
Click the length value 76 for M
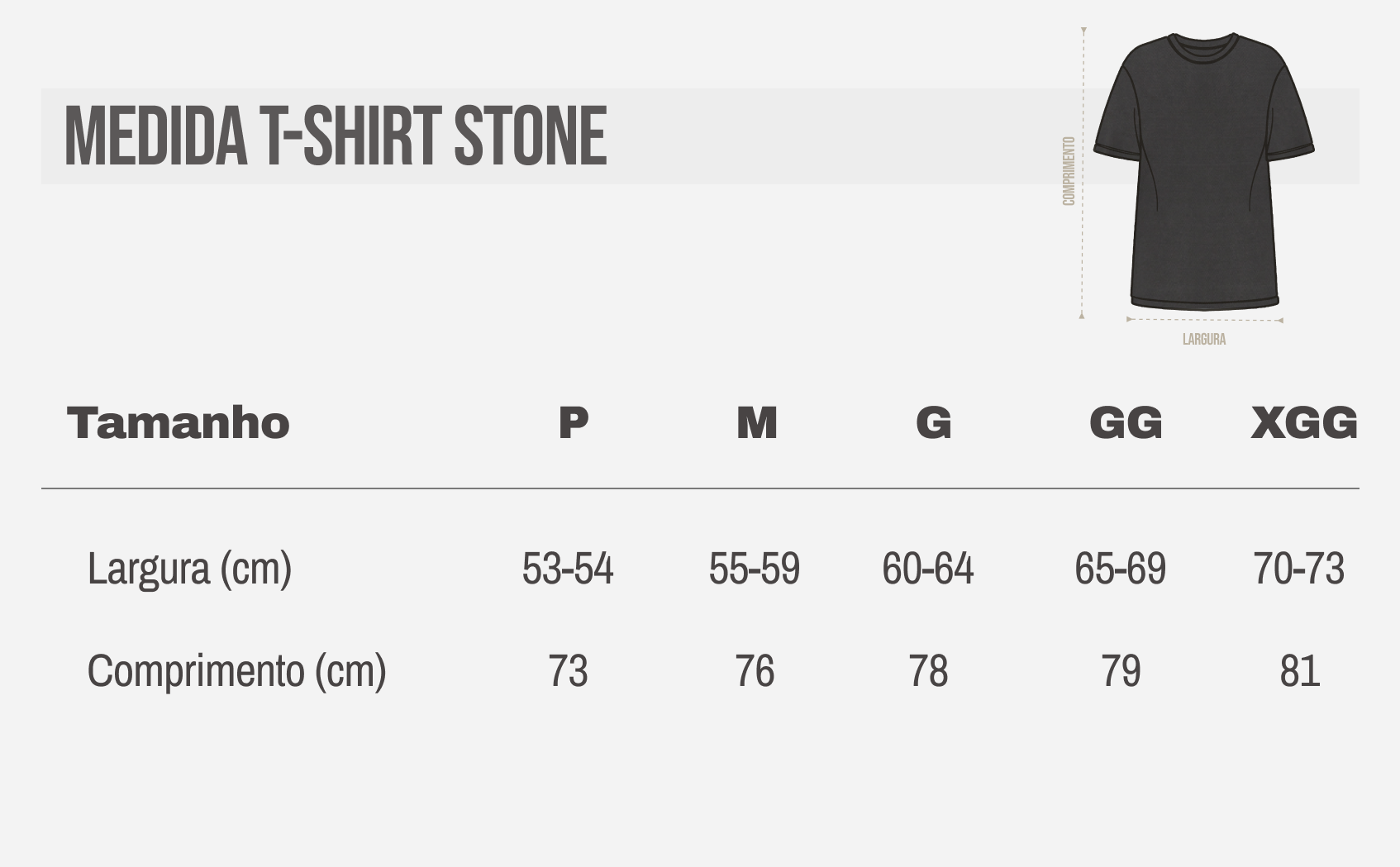click(x=755, y=670)
